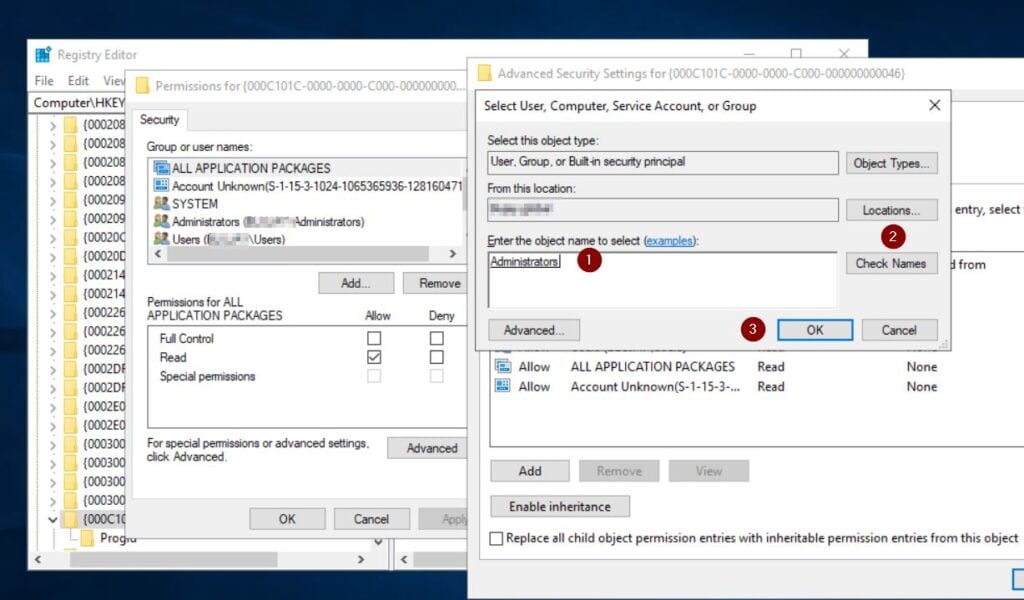Click OK in Permissions dialog
This screenshot has height=600, width=1024.
coord(287,519)
